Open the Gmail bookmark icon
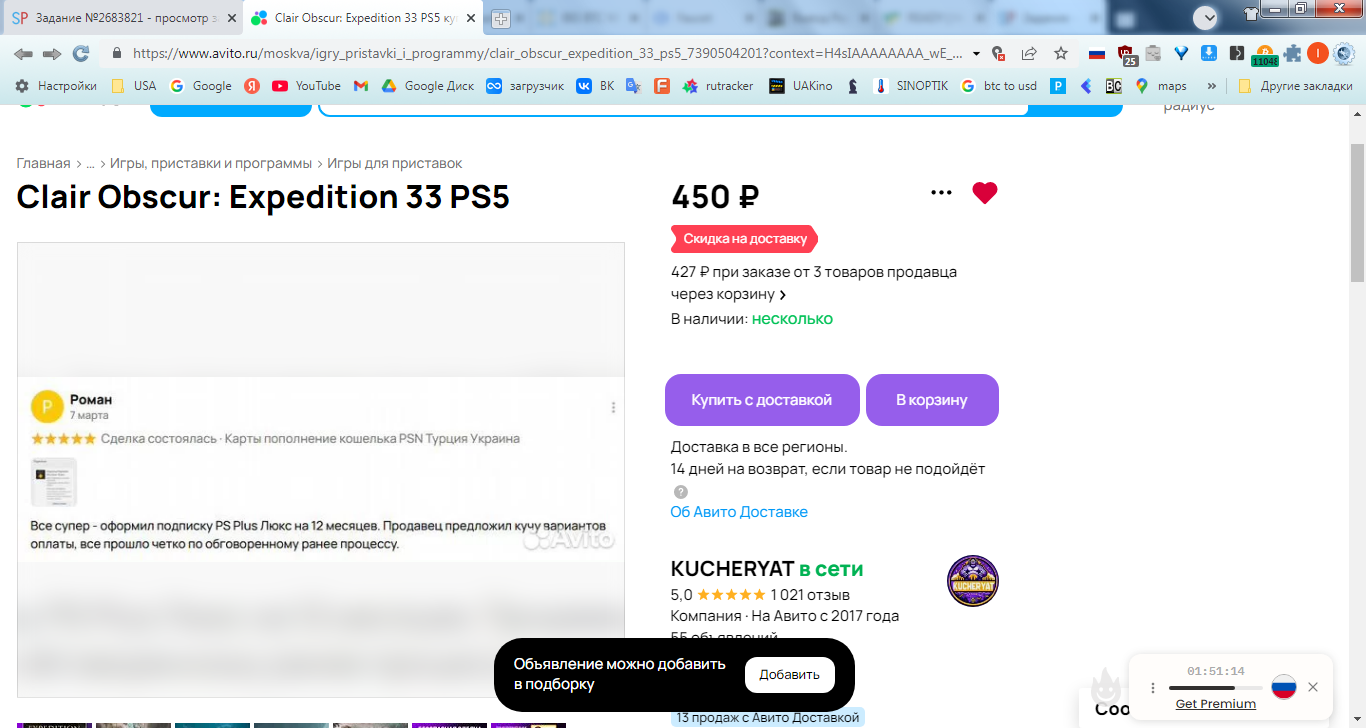The width and height of the screenshot is (1366, 728). (361, 86)
